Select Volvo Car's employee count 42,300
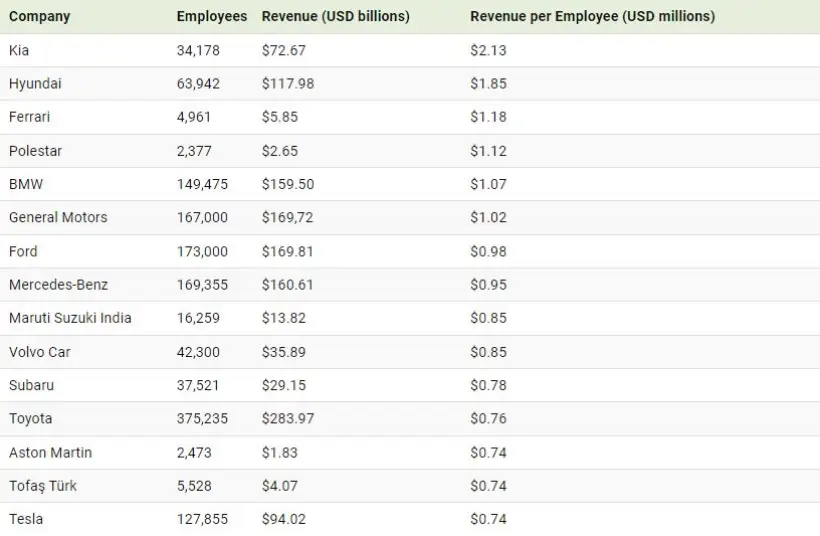The width and height of the screenshot is (820, 536). (x=198, y=352)
